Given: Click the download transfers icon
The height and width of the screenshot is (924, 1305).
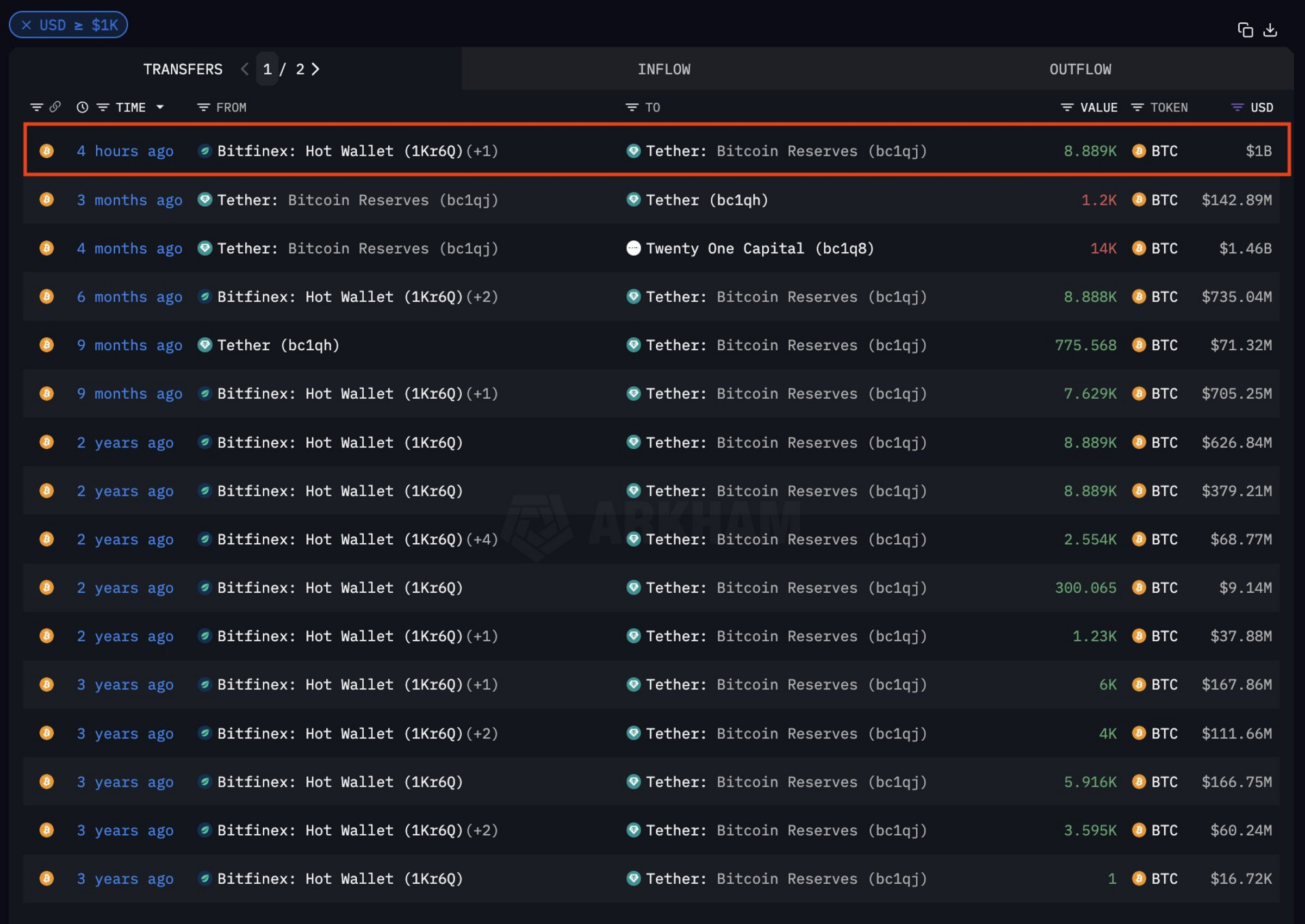Looking at the screenshot, I should pos(1270,29).
